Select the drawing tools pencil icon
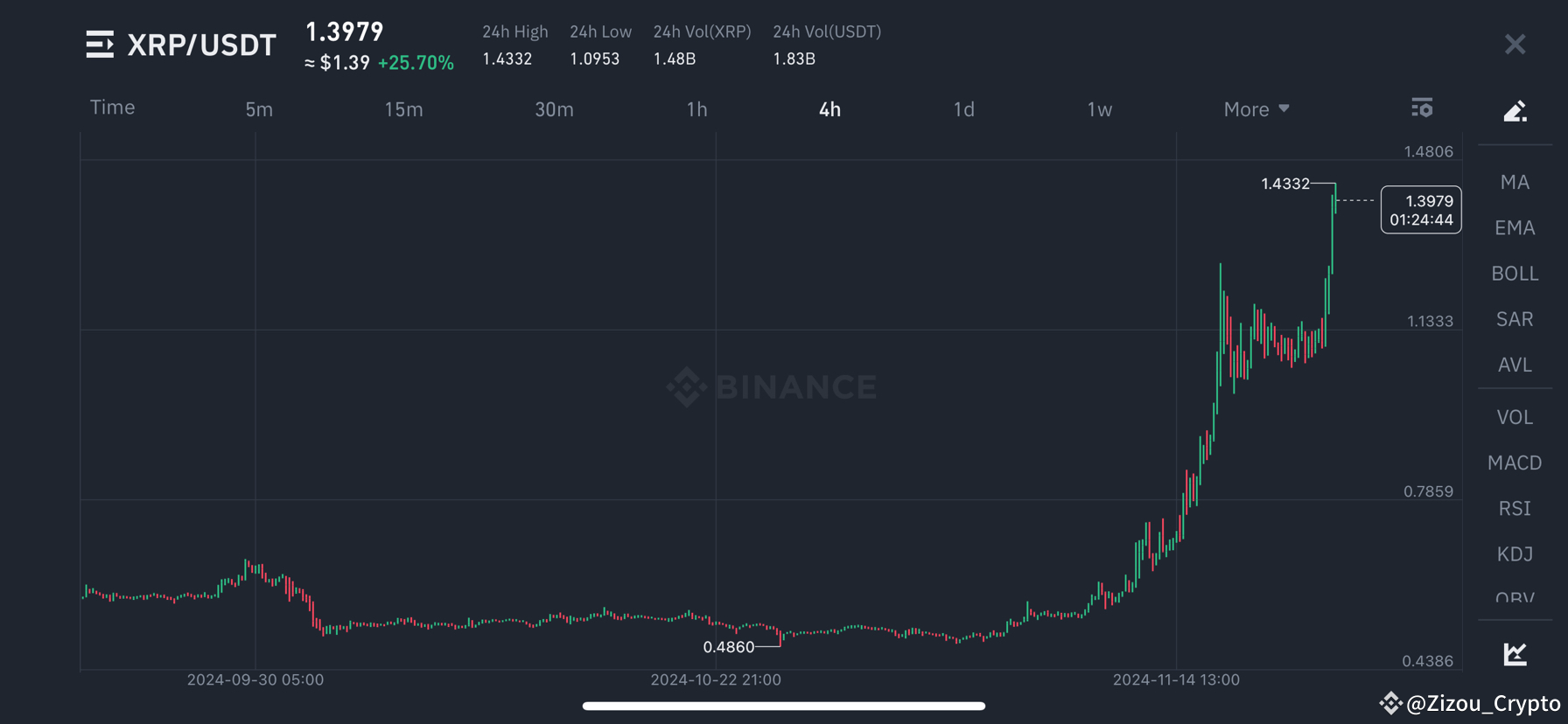Image resolution: width=1568 pixels, height=724 pixels. pyautogui.click(x=1515, y=110)
